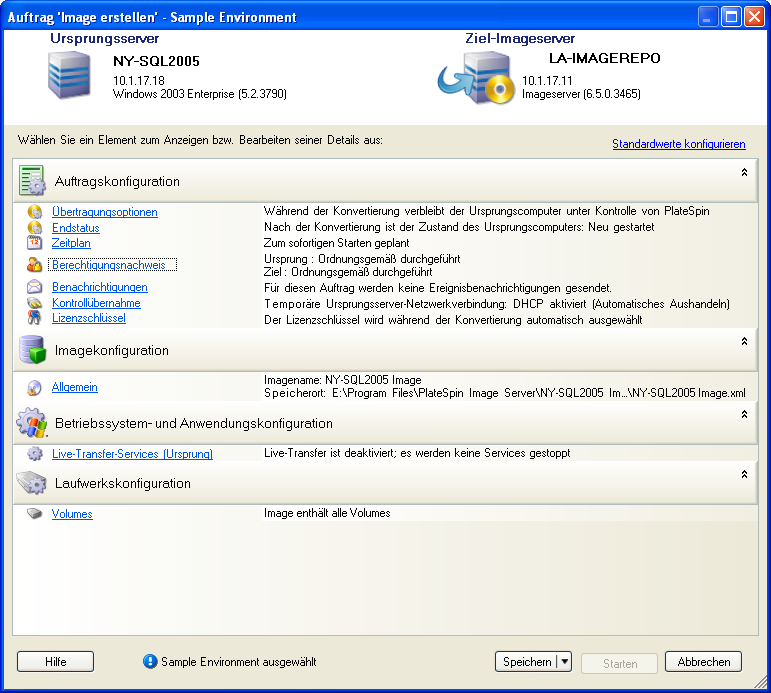
Task: Open the Berechtigungsnachweis link
Action: [x=109, y=265]
